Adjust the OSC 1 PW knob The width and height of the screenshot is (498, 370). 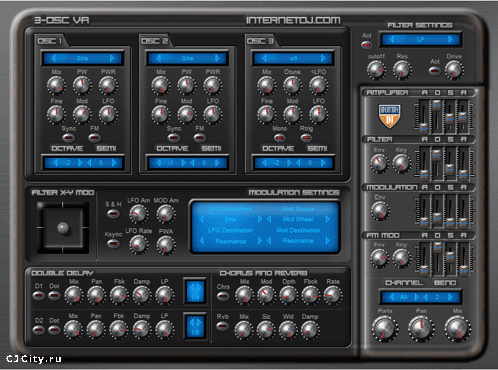point(82,85)
